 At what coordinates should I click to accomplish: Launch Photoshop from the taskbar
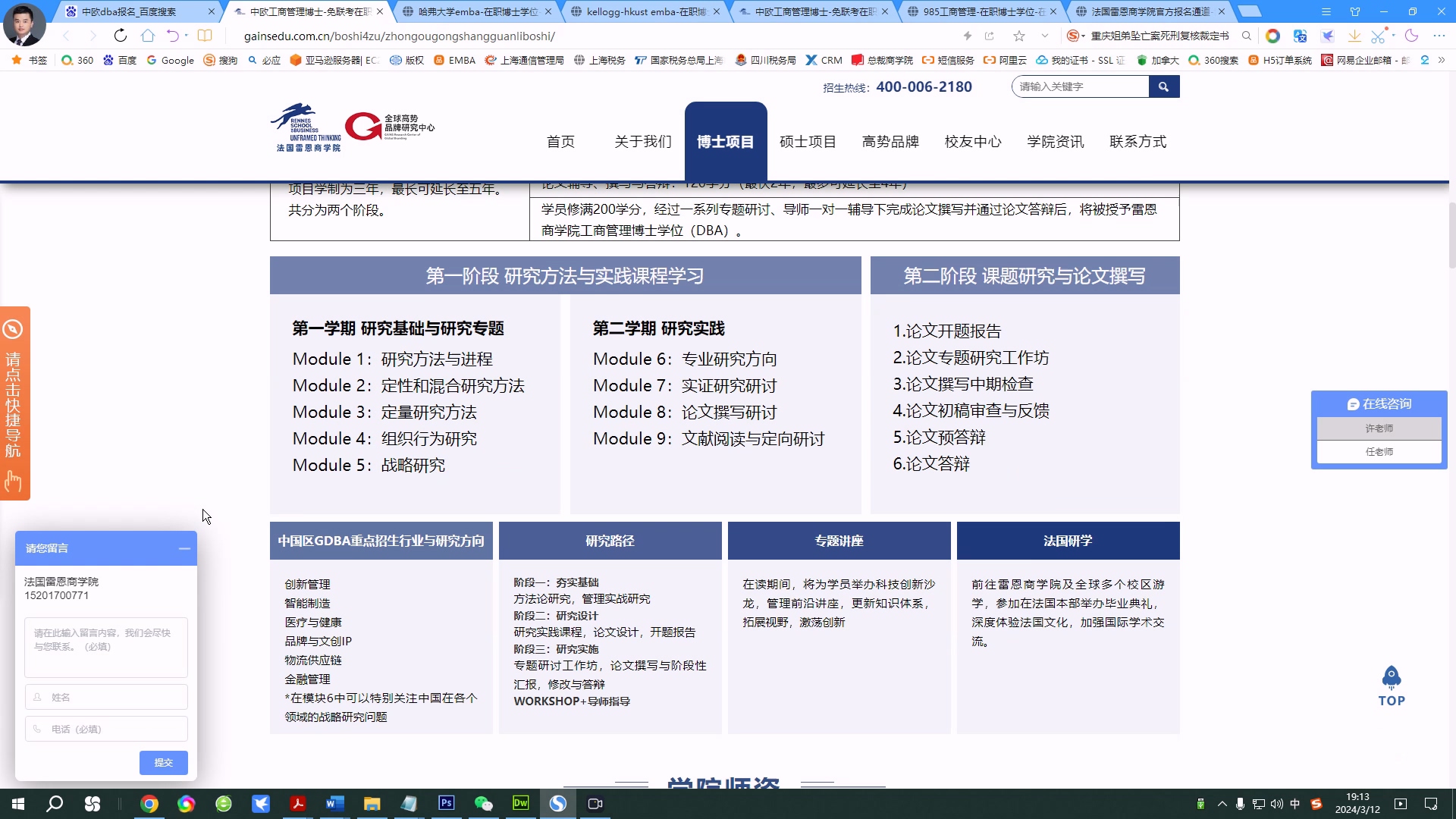447,803
